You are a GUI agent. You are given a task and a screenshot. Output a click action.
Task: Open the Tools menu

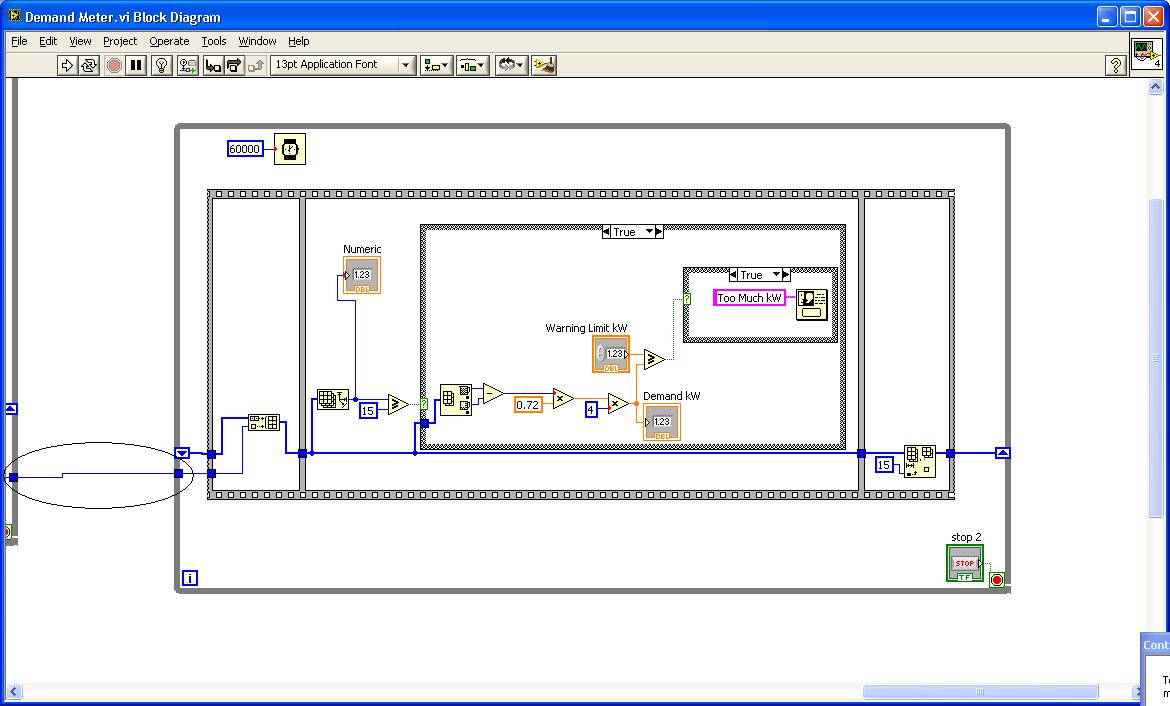point(214,41)
